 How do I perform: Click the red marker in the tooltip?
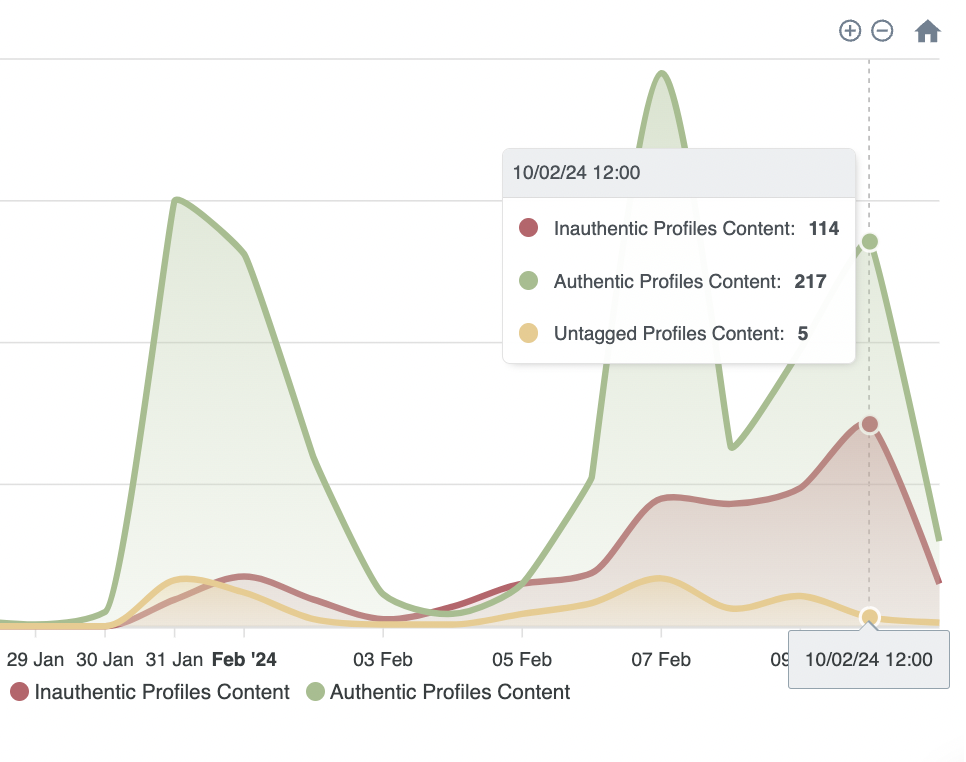point(526,228)
